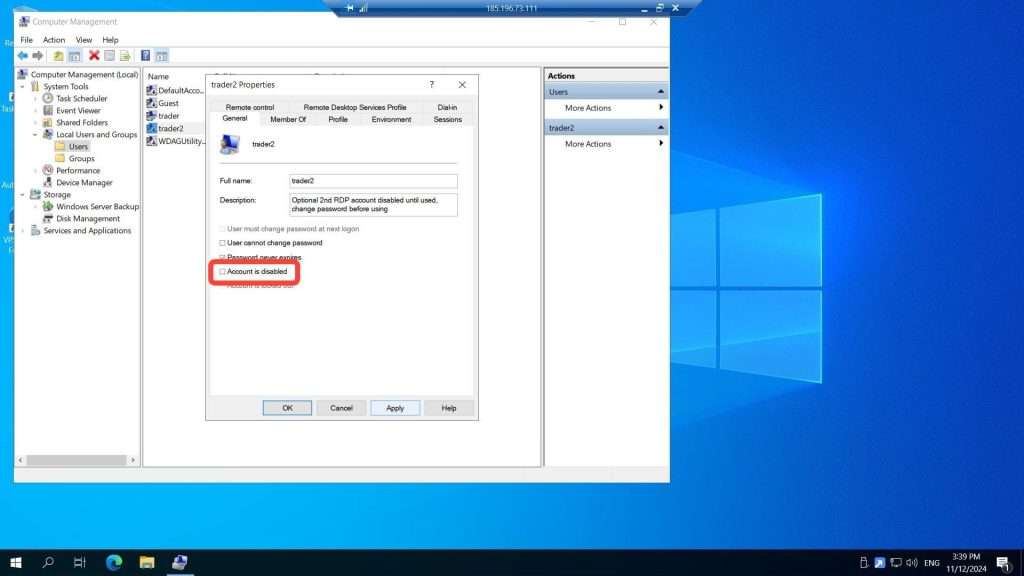
Task: Click the Export List toolbar icon
Action: click(x=126, y=56)
